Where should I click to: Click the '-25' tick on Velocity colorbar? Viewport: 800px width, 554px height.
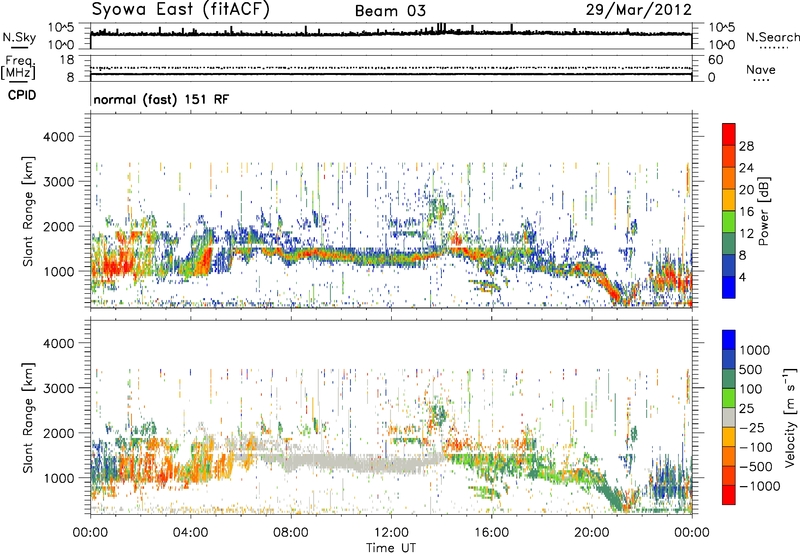point(753,427)
